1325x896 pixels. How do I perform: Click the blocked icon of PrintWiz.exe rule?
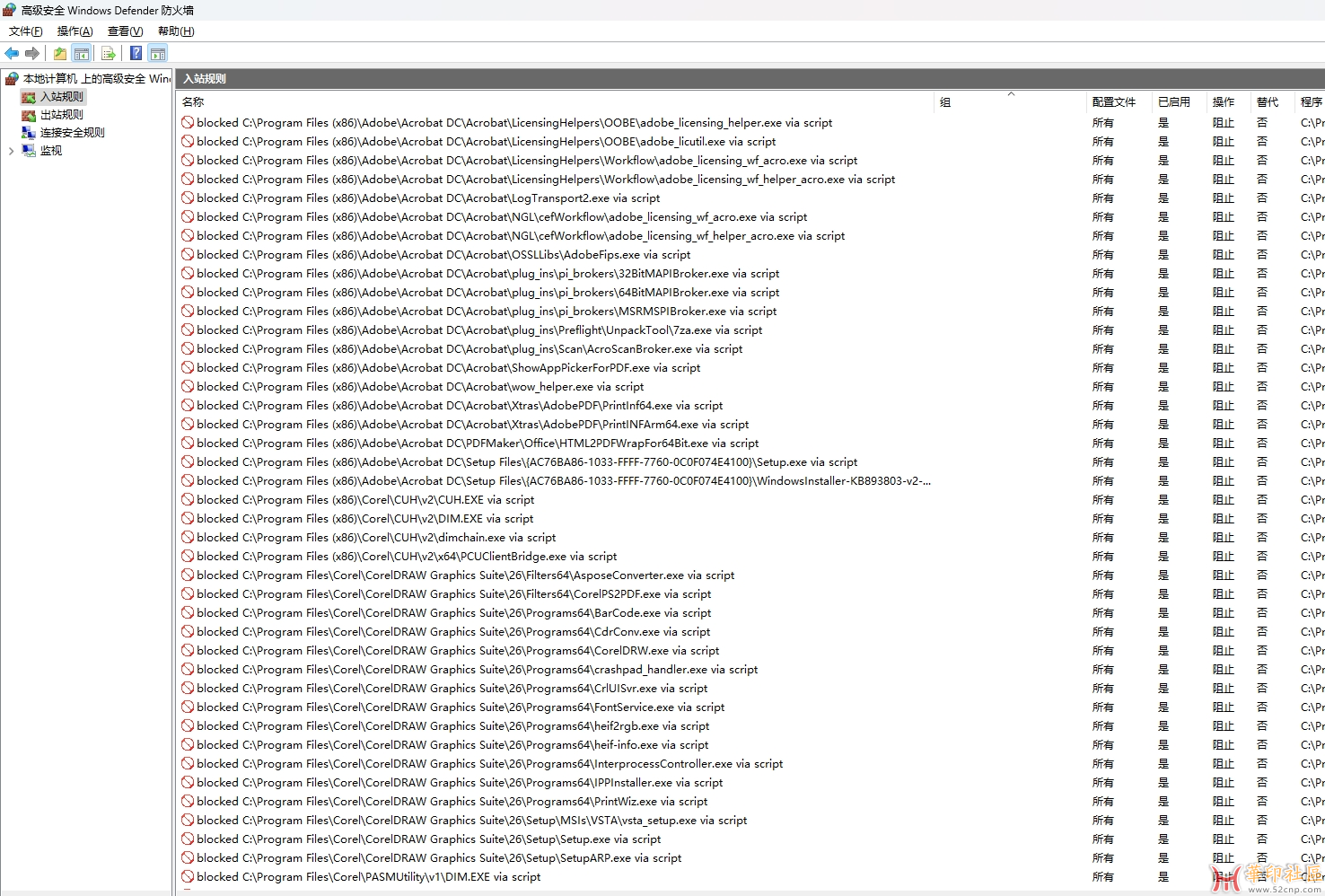coord(188,801)
